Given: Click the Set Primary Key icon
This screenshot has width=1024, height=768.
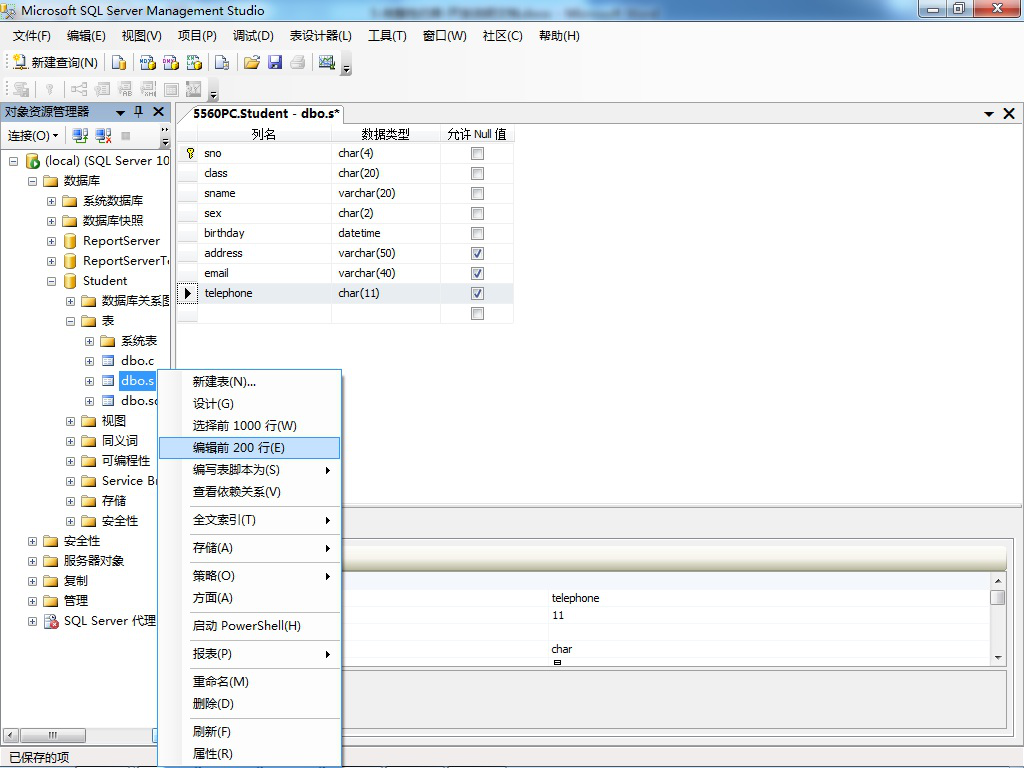Looking at the screenshot, I should 49,89.
